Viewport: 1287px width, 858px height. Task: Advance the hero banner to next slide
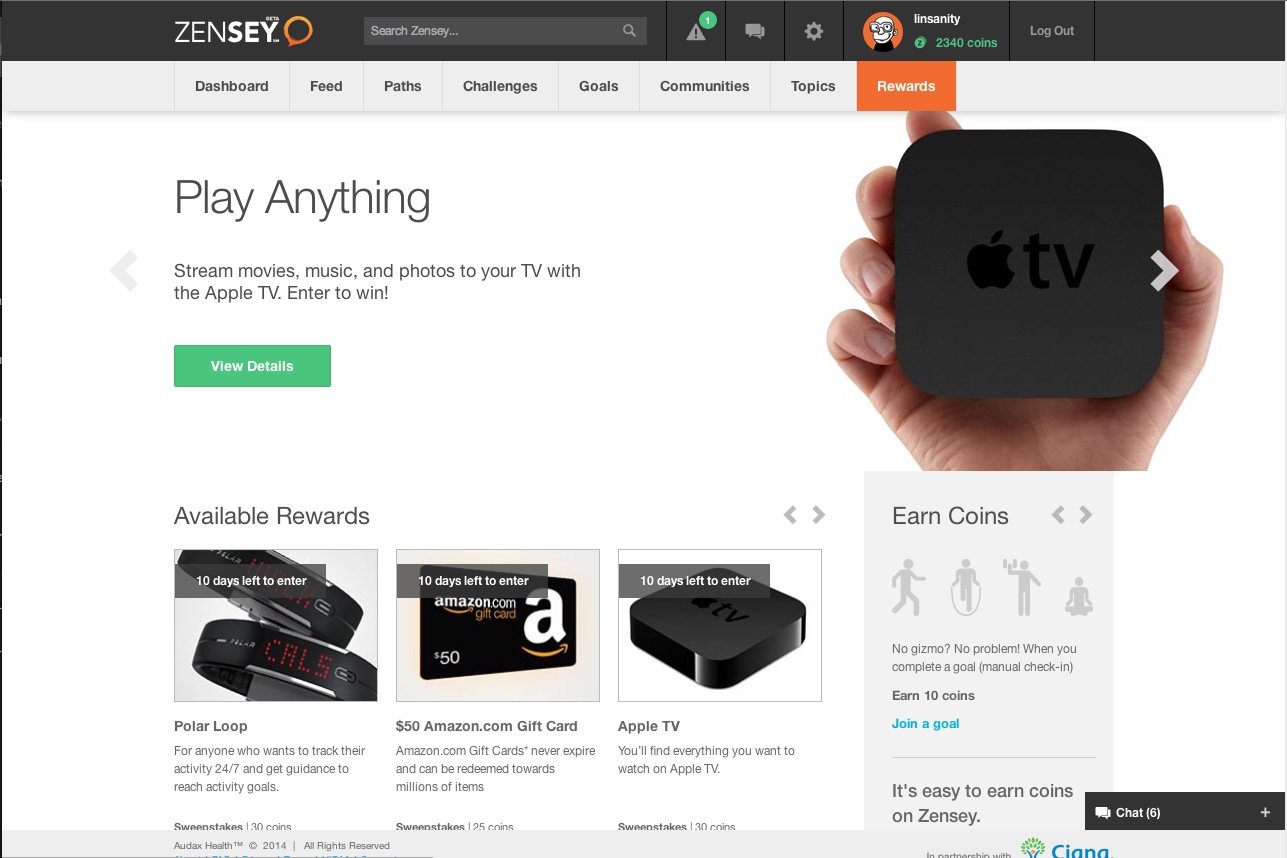pyautogui.click(x=1164, y=270)
